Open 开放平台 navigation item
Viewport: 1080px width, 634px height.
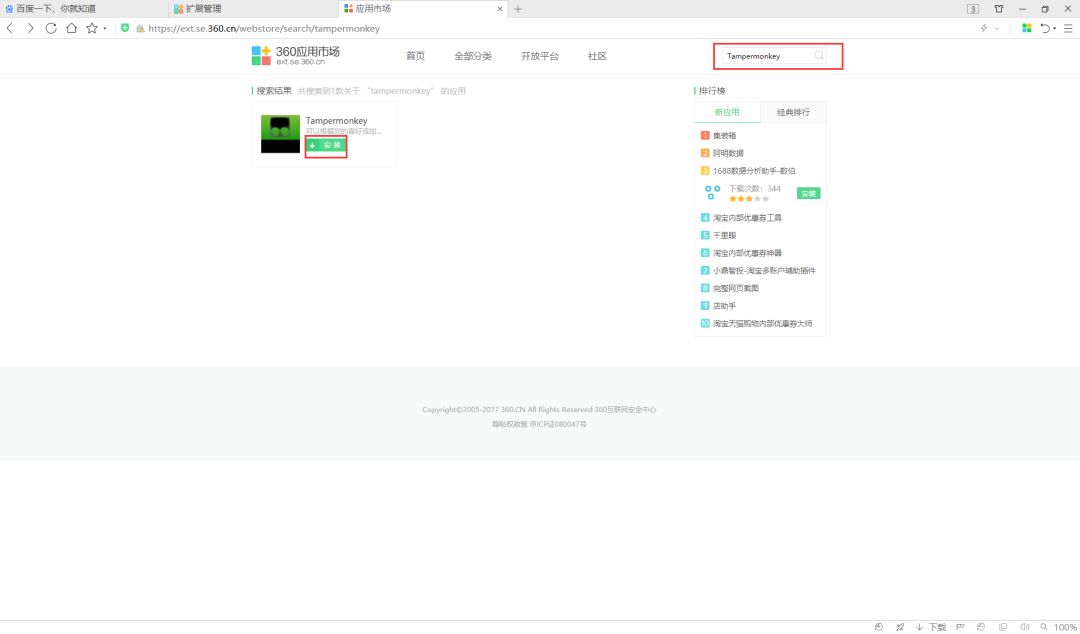539,56
